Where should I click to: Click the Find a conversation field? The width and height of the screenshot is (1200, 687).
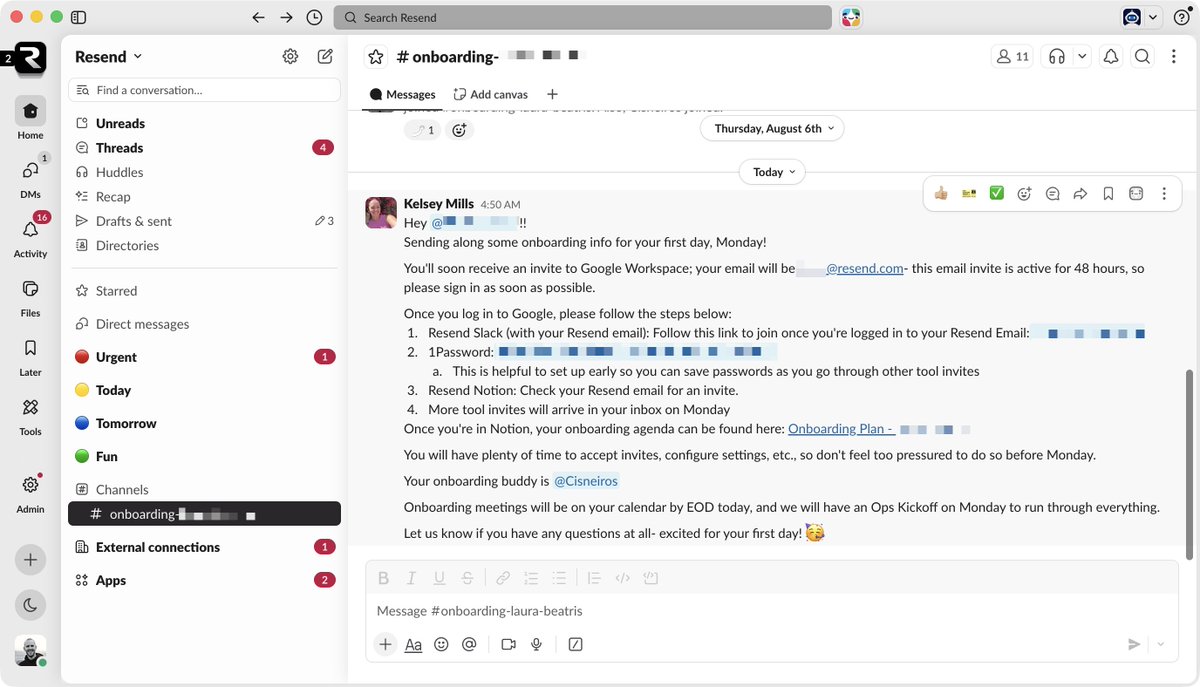point(204,90)
